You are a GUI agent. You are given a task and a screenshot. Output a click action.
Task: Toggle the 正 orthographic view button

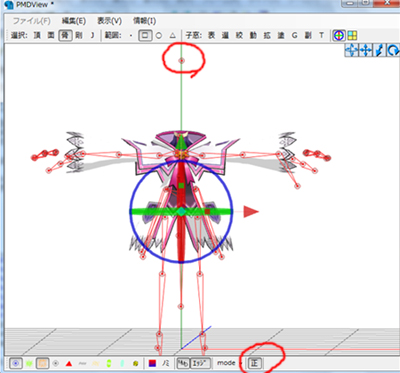tap(255, 363)
